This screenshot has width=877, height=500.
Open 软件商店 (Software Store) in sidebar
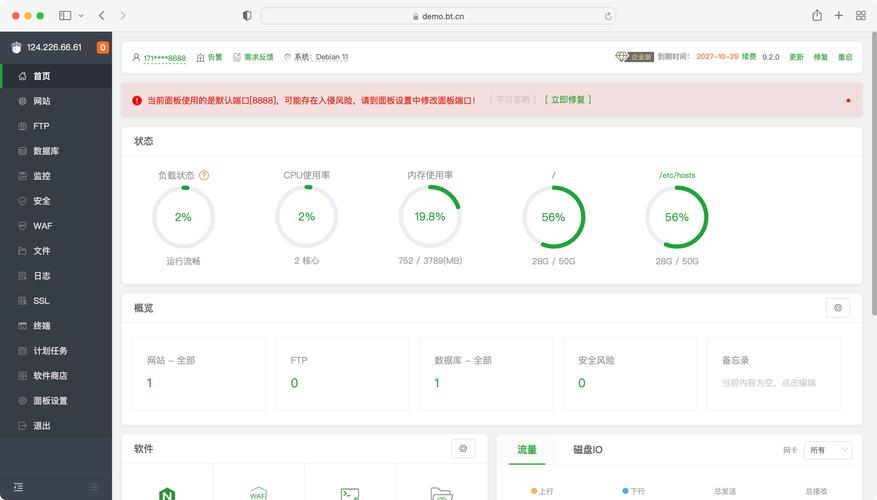50,376
